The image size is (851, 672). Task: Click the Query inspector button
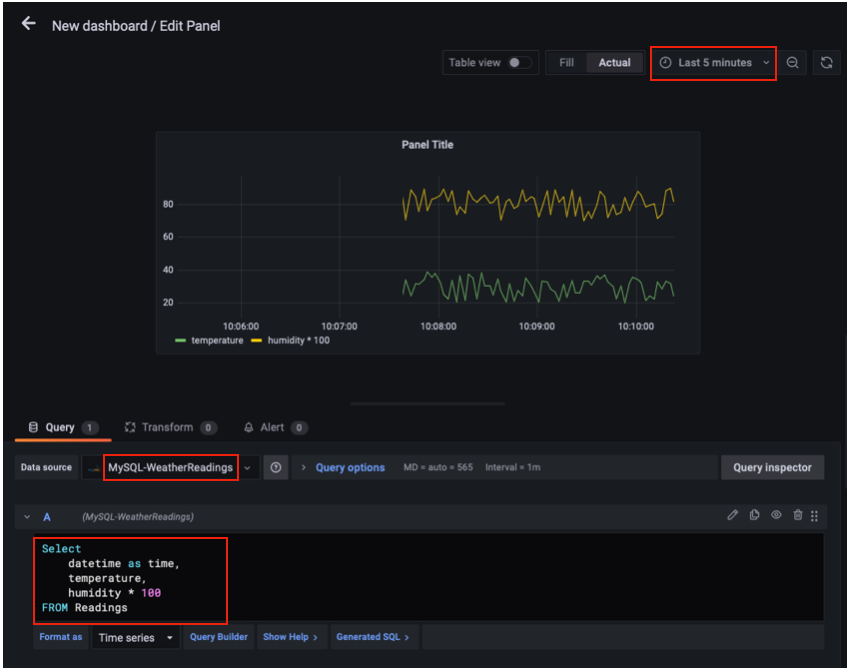point(771,467)
